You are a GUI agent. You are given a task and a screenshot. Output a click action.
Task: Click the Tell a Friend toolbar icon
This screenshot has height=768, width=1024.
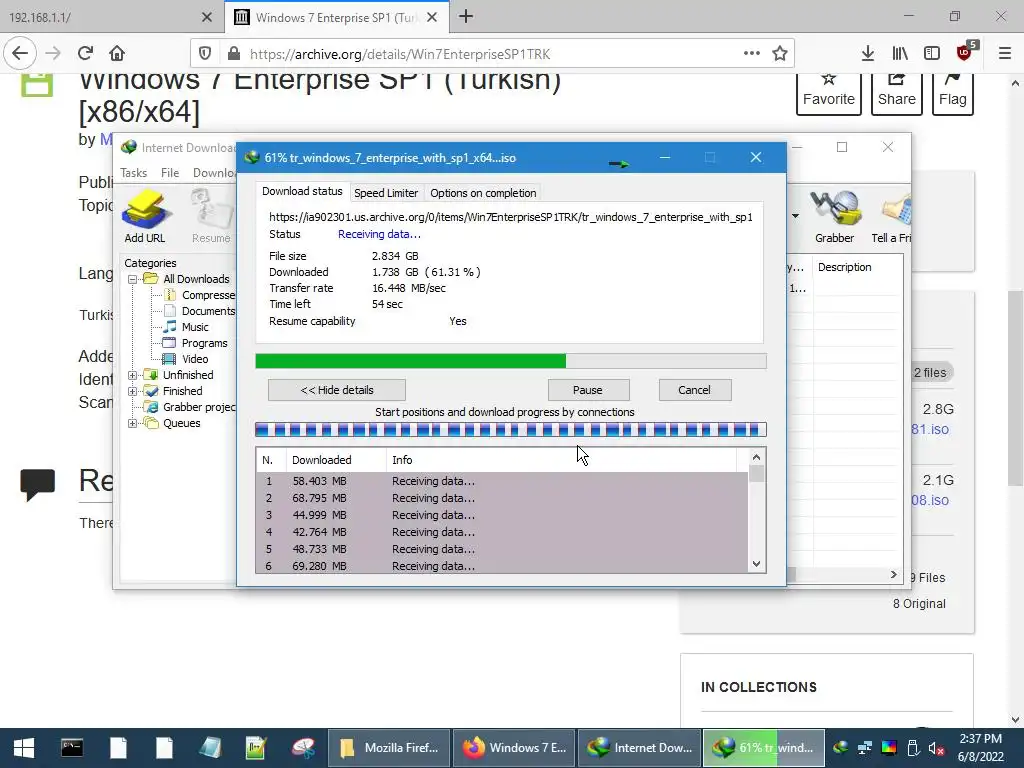click(891, 216)
